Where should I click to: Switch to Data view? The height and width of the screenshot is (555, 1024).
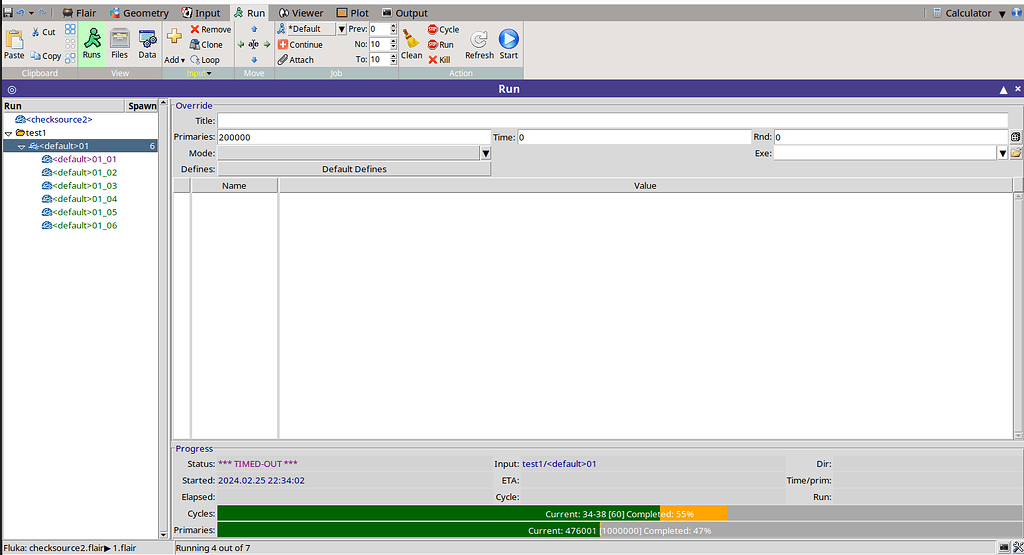point(148,43)
